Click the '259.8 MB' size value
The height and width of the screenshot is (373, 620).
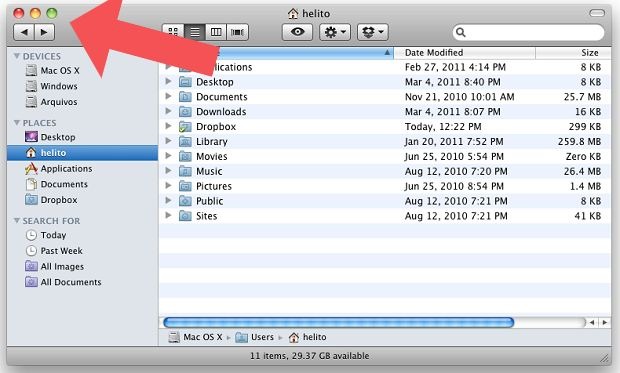tap(579, 142)
